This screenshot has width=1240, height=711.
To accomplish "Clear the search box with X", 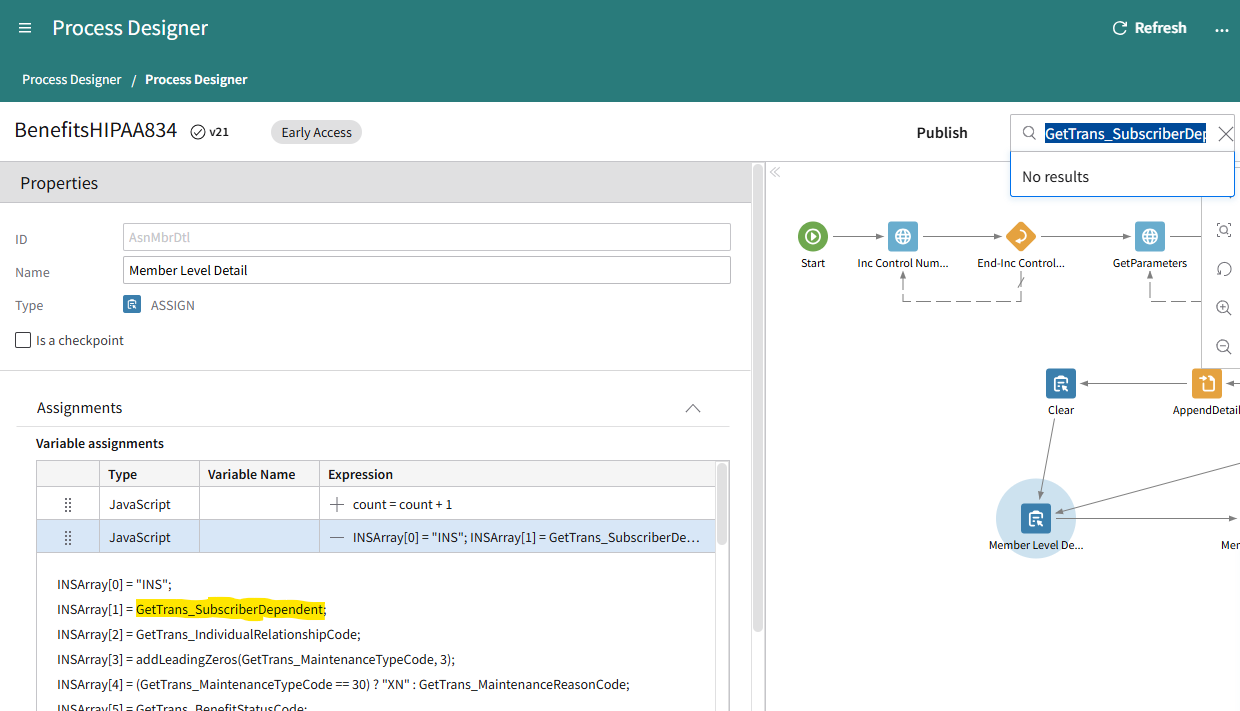I will [1225, 133].
